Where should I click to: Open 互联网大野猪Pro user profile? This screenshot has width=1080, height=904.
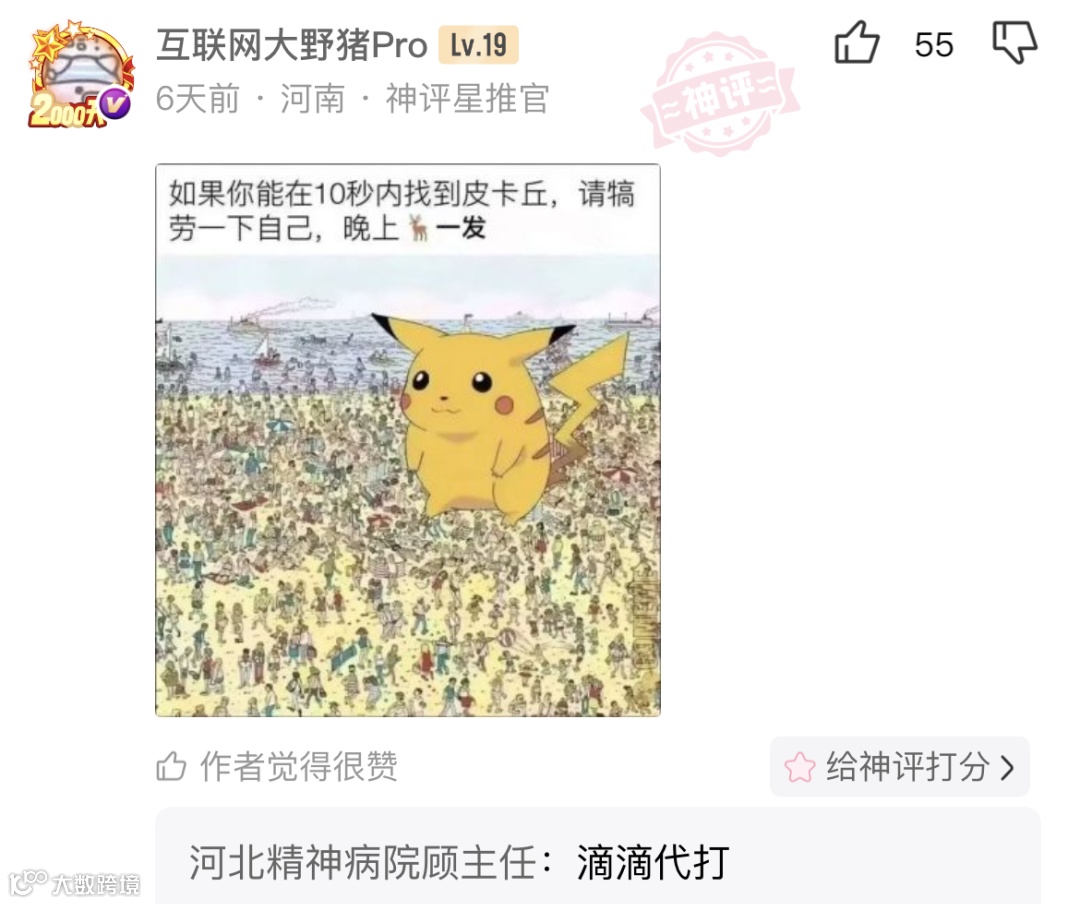(292, 45)
